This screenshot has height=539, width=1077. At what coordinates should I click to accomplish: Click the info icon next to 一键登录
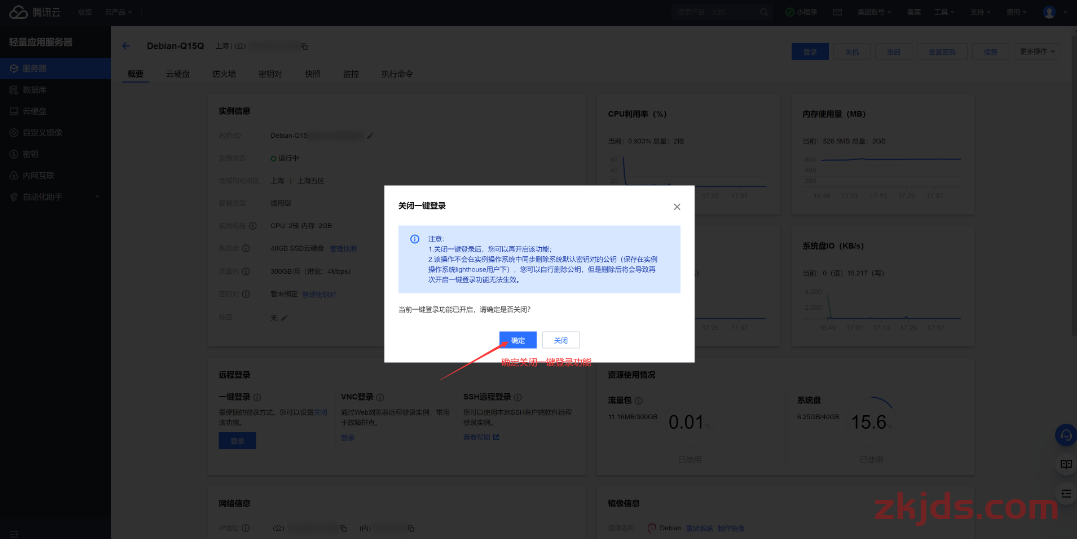click(258, 397)
